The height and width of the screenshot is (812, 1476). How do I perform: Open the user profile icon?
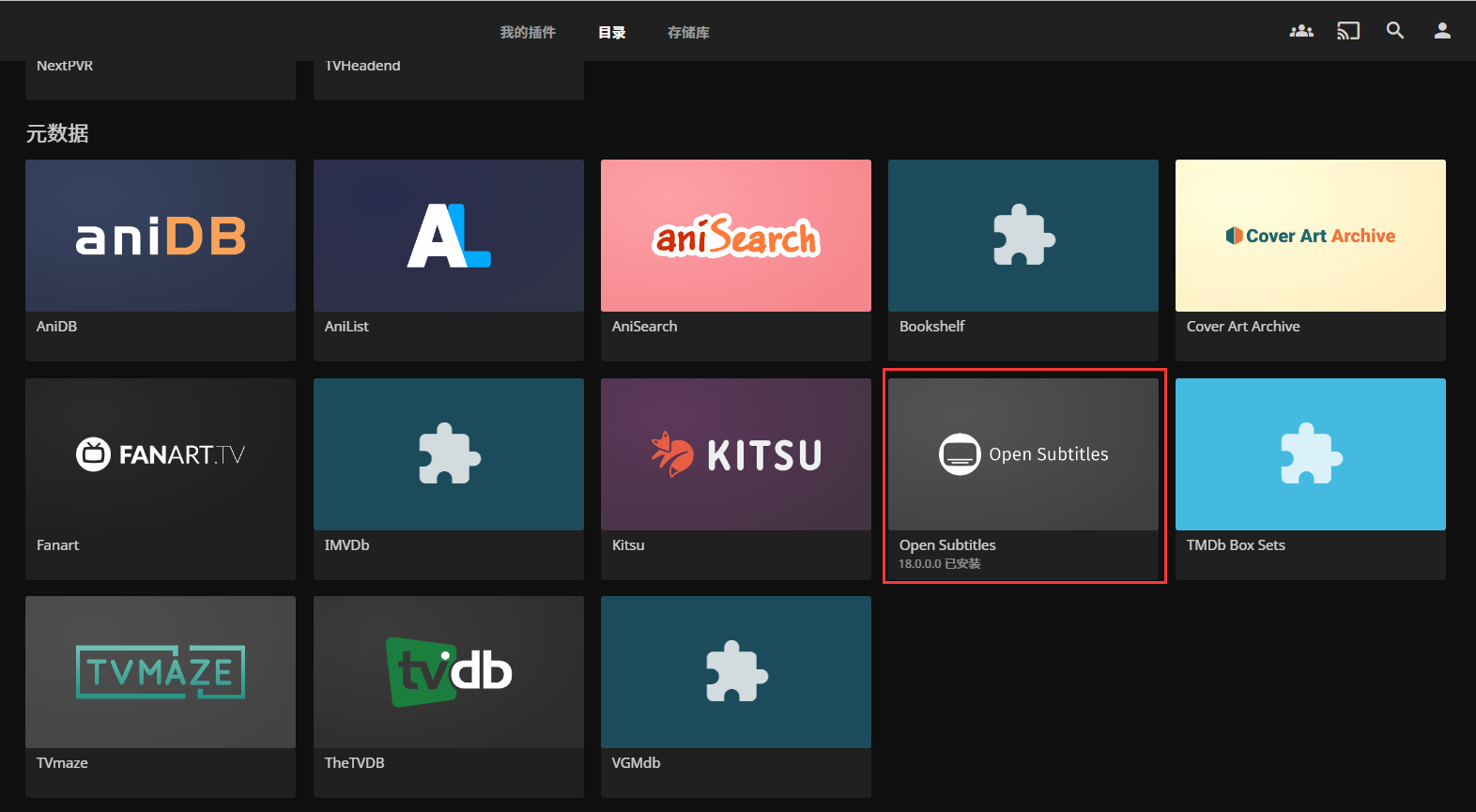click(x=1442, y=31)
